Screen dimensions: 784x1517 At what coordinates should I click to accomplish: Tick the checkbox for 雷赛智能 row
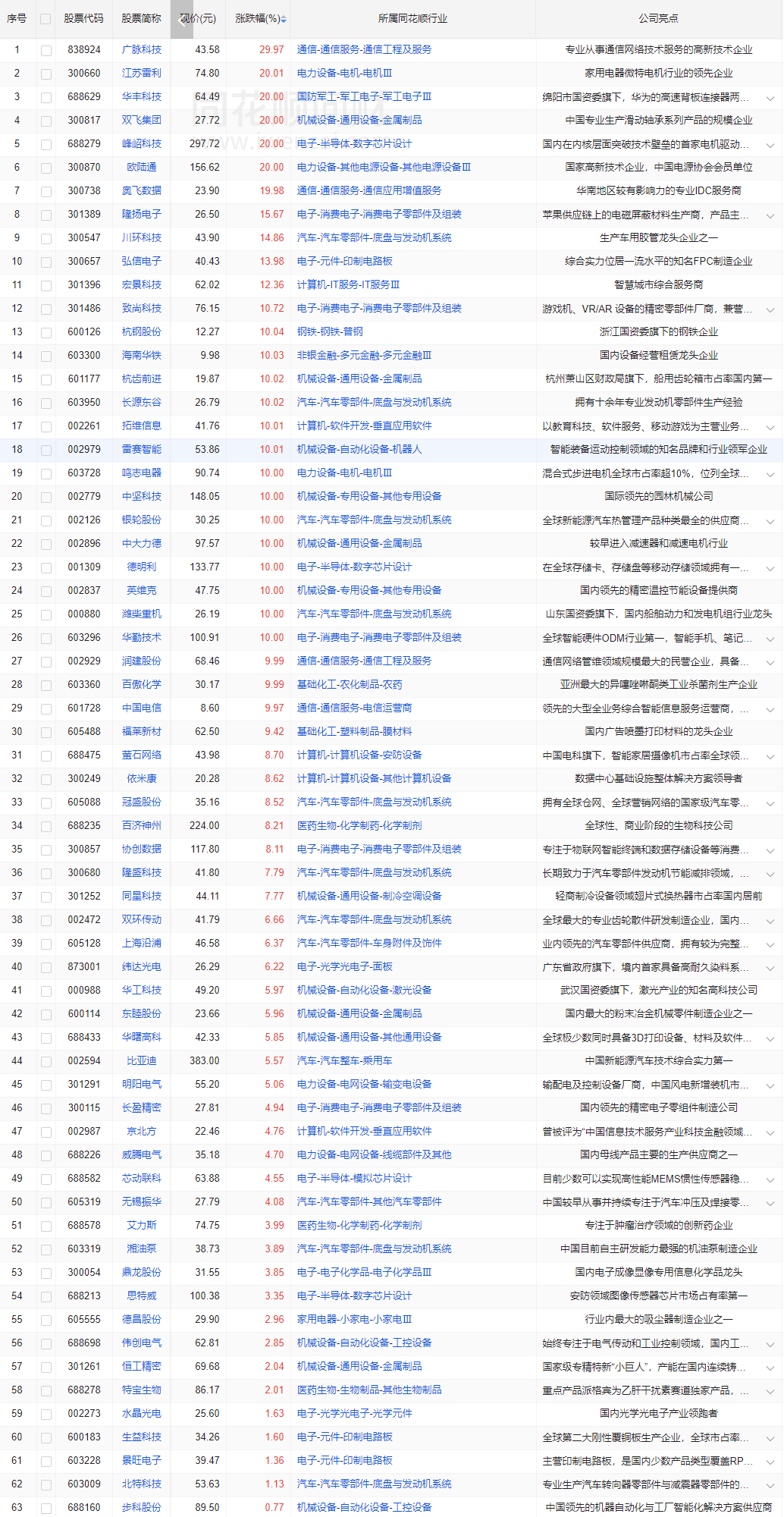point(46,450)
